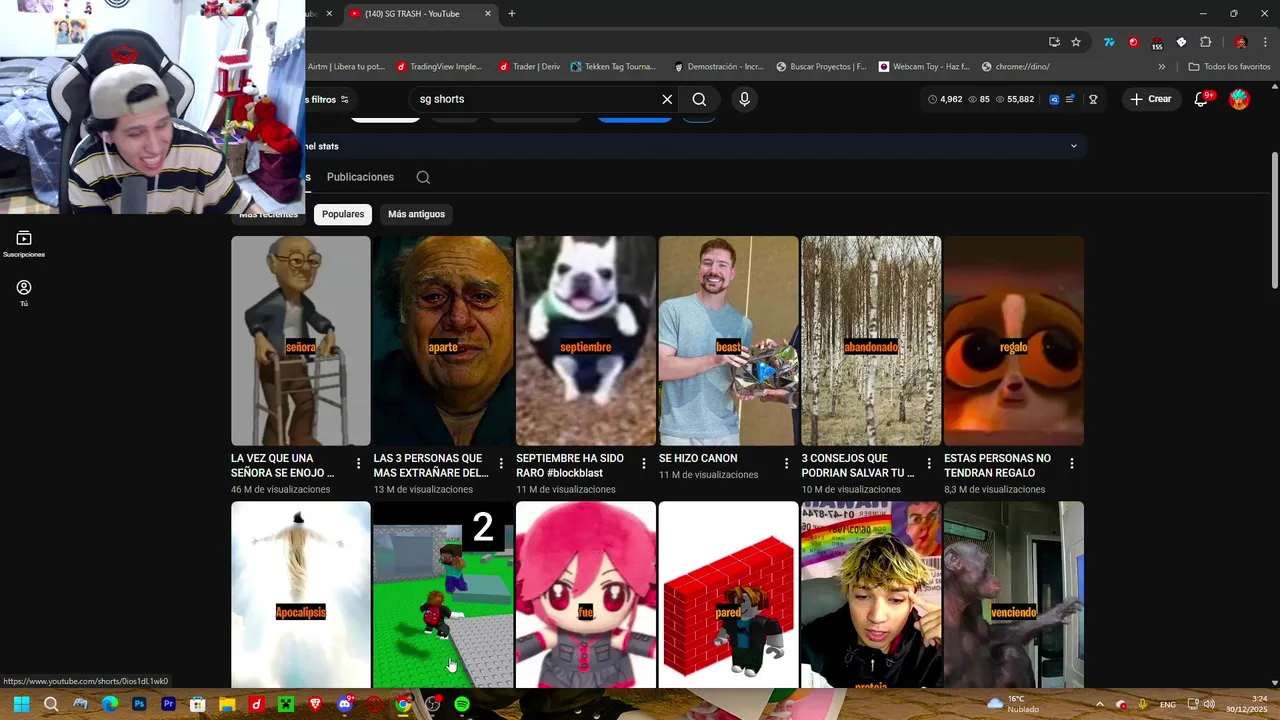Click the install app icon in address bar
This screenshot has height=720, width=1280.
(x=1054, y=42)
